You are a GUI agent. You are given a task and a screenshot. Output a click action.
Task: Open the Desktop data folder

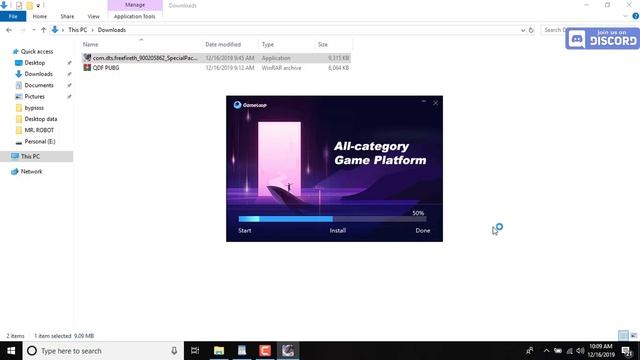(x=40, y=119)
